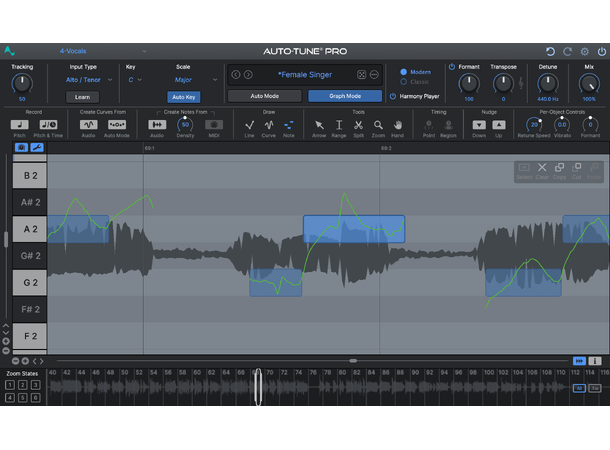Select the Note draw tool
Screen dimensions: 610x450
[289, 125]
